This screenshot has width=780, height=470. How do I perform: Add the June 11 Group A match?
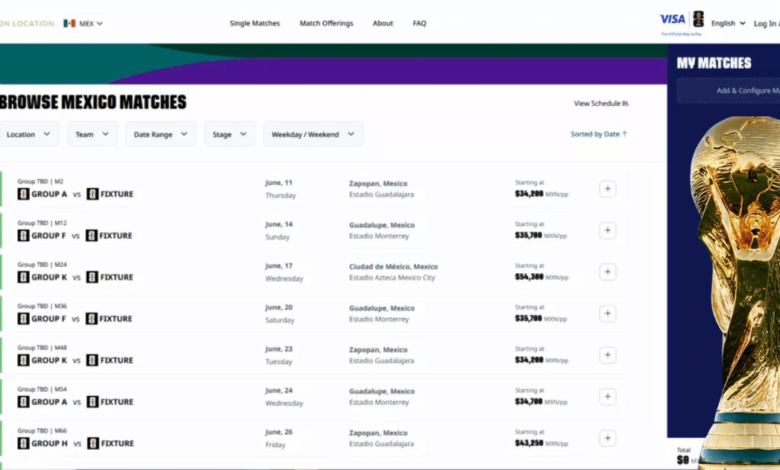tap(607, 189)
